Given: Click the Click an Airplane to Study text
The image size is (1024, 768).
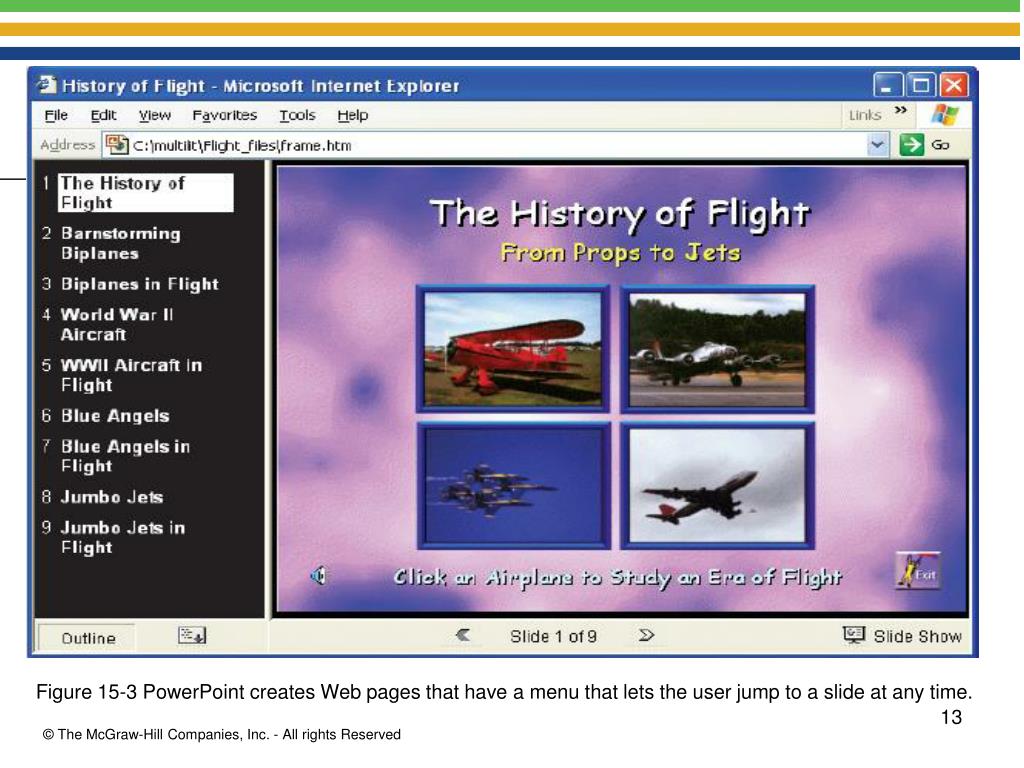Looking at the screenshot, I should pos(618,577).
